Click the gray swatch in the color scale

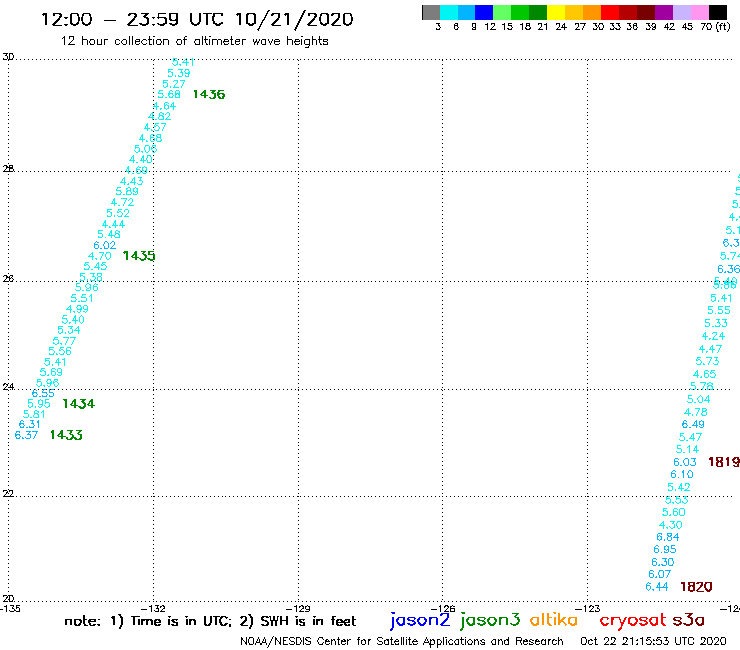pyautogui.click(x=431, y=12)
